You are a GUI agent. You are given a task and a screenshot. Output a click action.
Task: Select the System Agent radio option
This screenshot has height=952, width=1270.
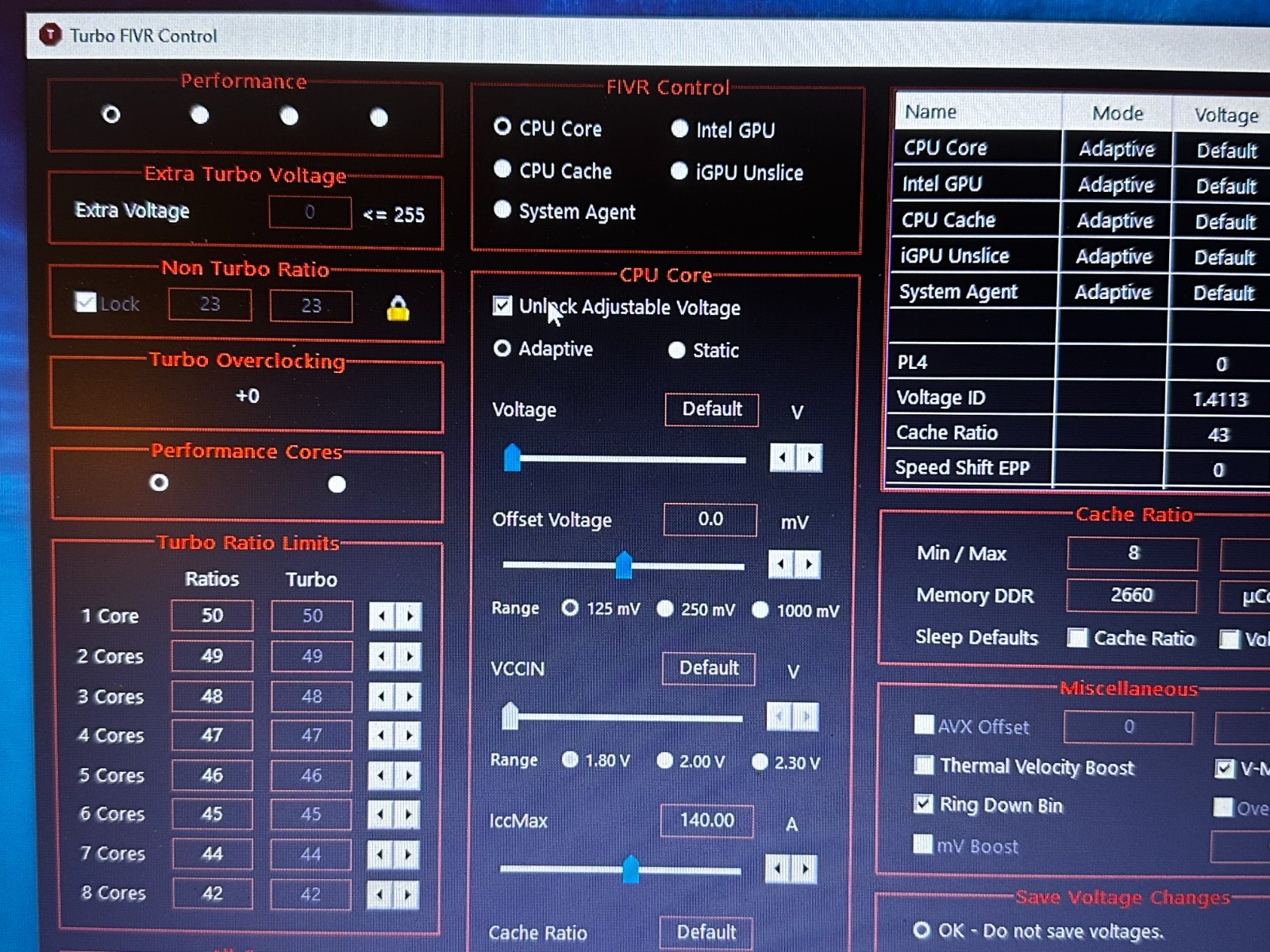click(502, 209)
